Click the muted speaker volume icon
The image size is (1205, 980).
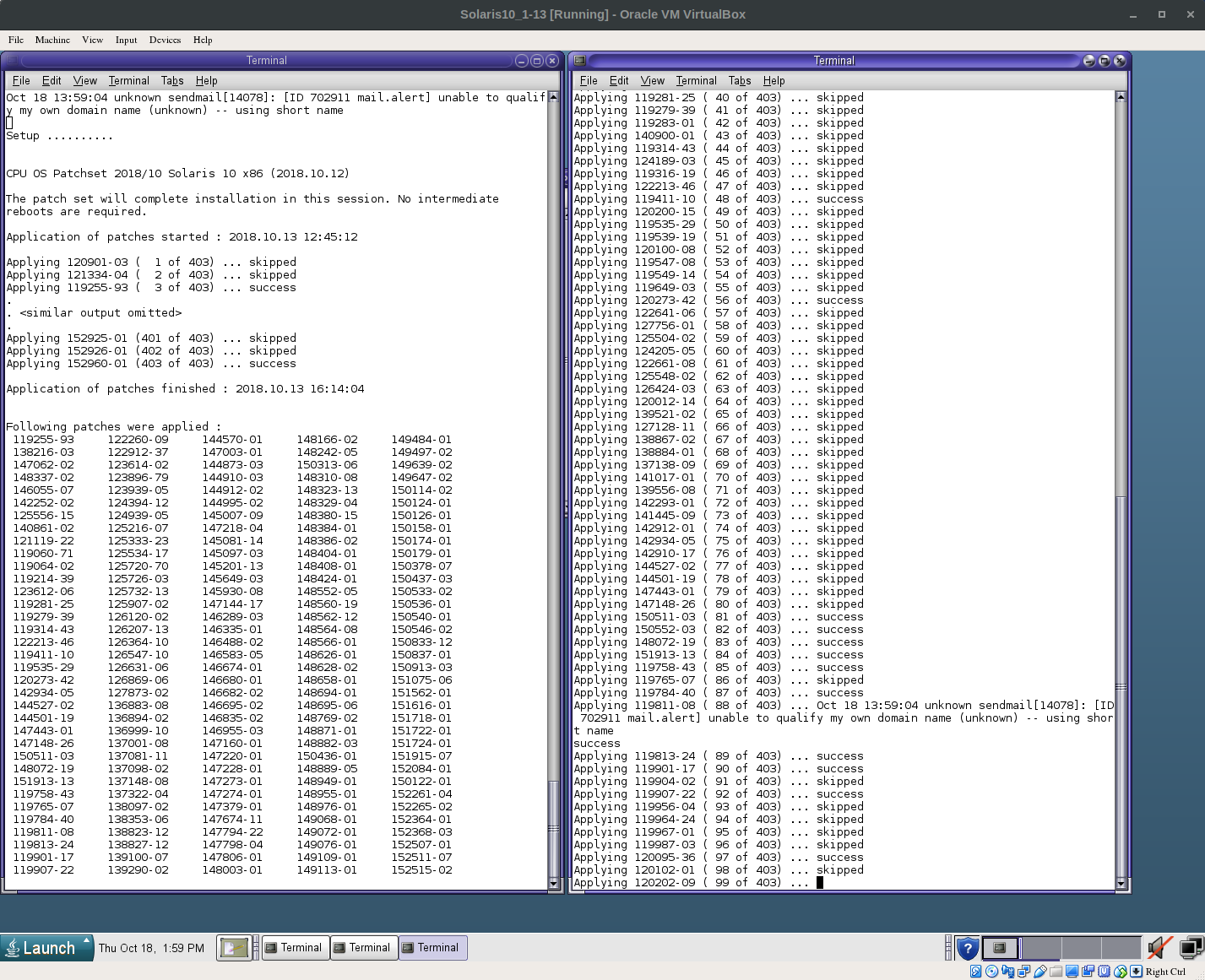1160,948
